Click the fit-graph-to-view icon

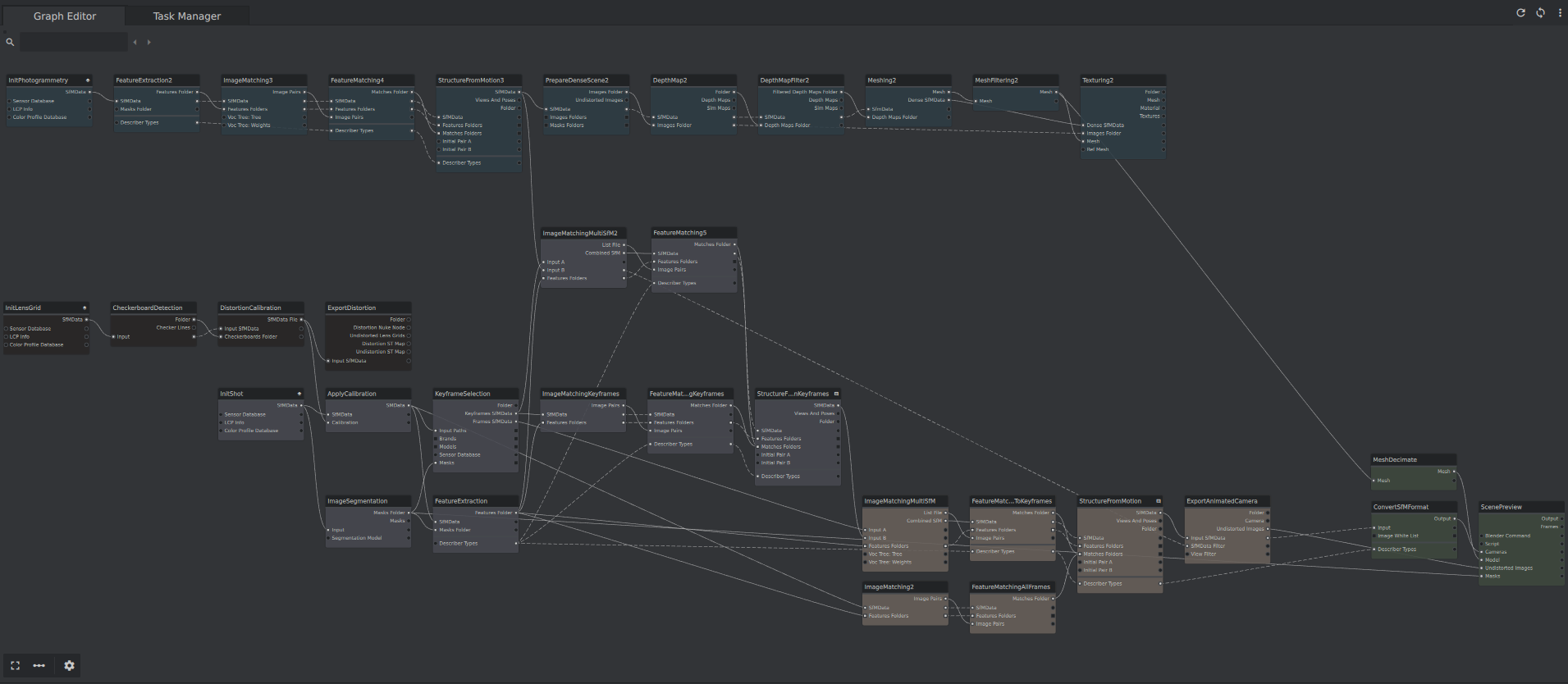(x=15, y=665)
